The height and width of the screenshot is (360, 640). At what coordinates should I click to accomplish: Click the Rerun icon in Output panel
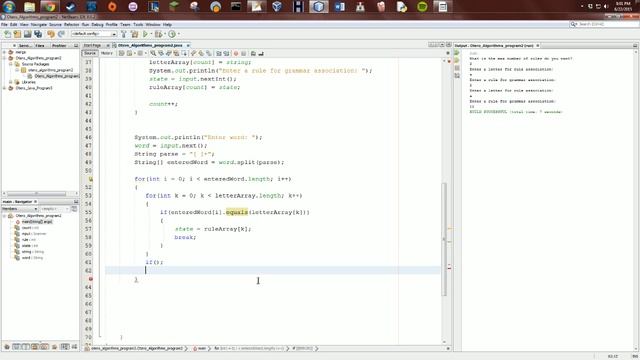tap(457, 53)
